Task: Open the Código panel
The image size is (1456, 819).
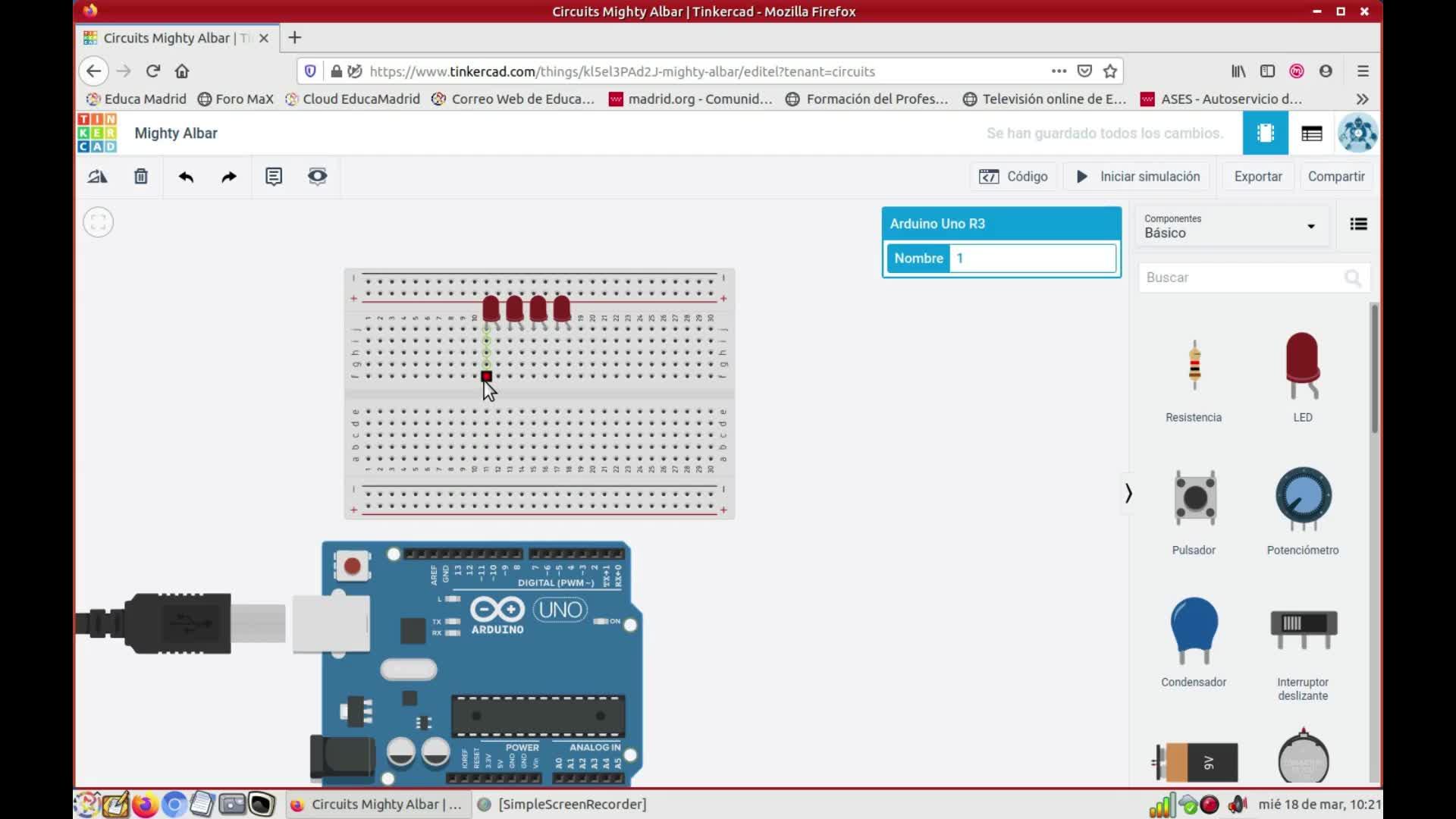Action: [x=1013, y=177]
